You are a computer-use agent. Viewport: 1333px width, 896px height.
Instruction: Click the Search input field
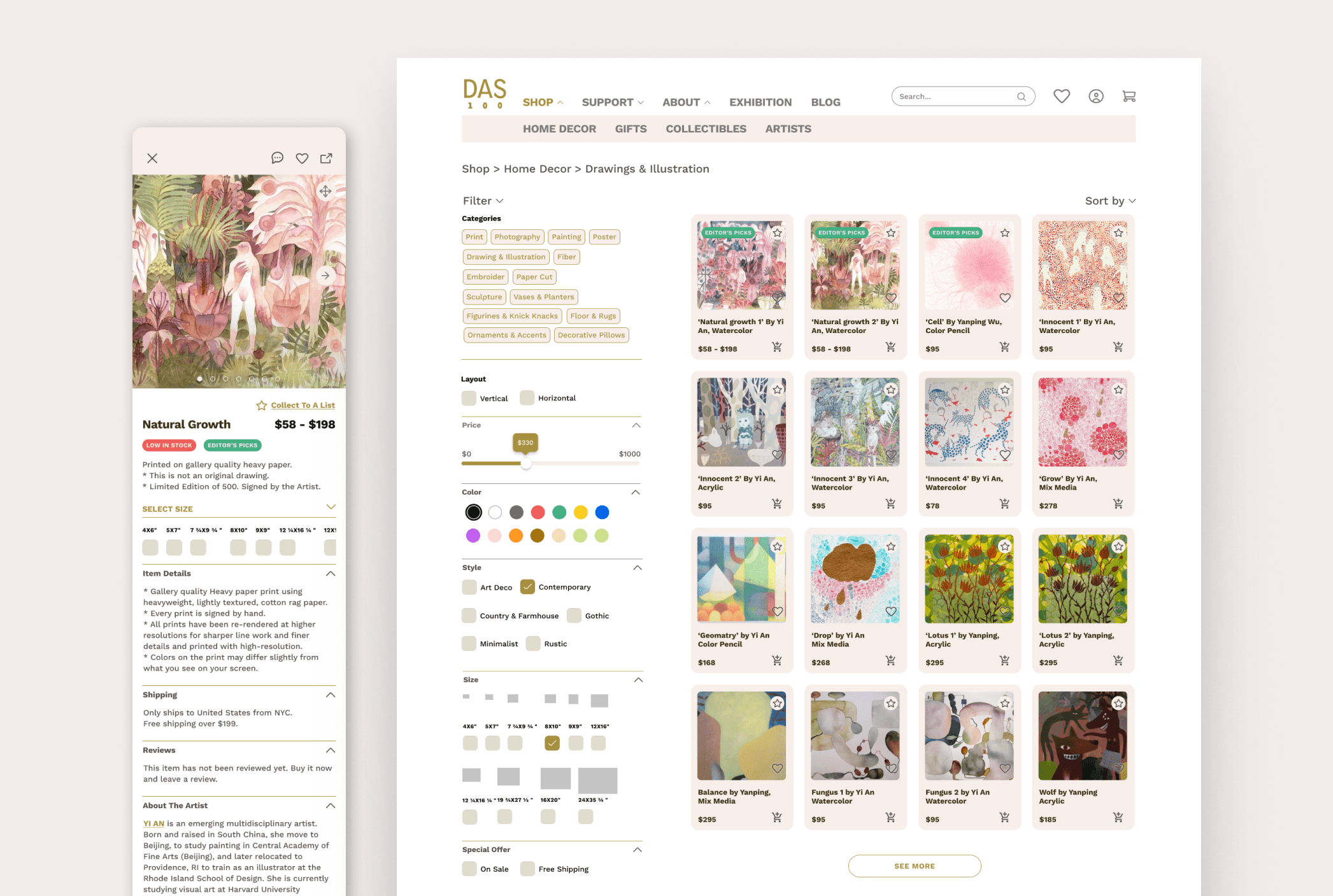pyautogui.click(x=954, y=96)
